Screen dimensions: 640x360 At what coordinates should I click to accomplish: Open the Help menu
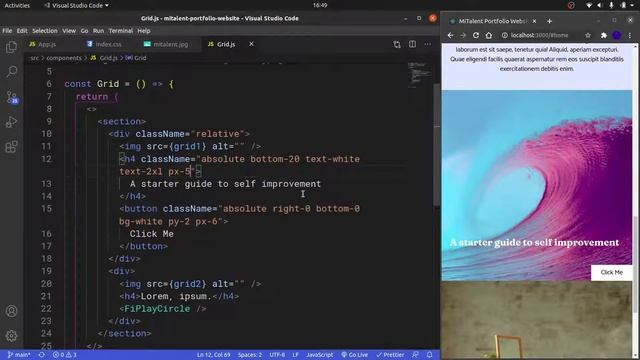144,31
